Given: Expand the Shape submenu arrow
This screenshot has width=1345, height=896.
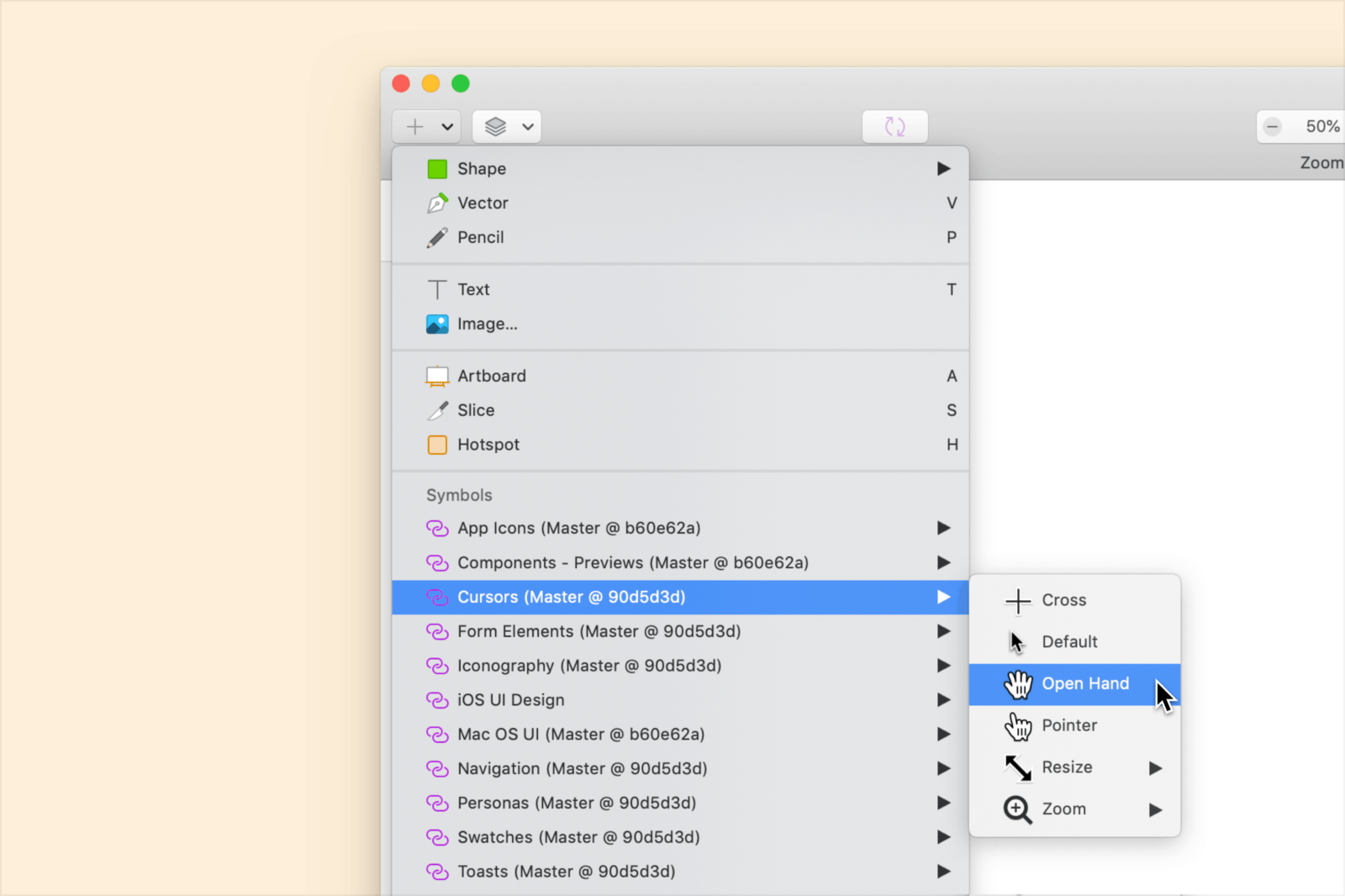Looking at the screenshot, I should [x=944, y=169].
